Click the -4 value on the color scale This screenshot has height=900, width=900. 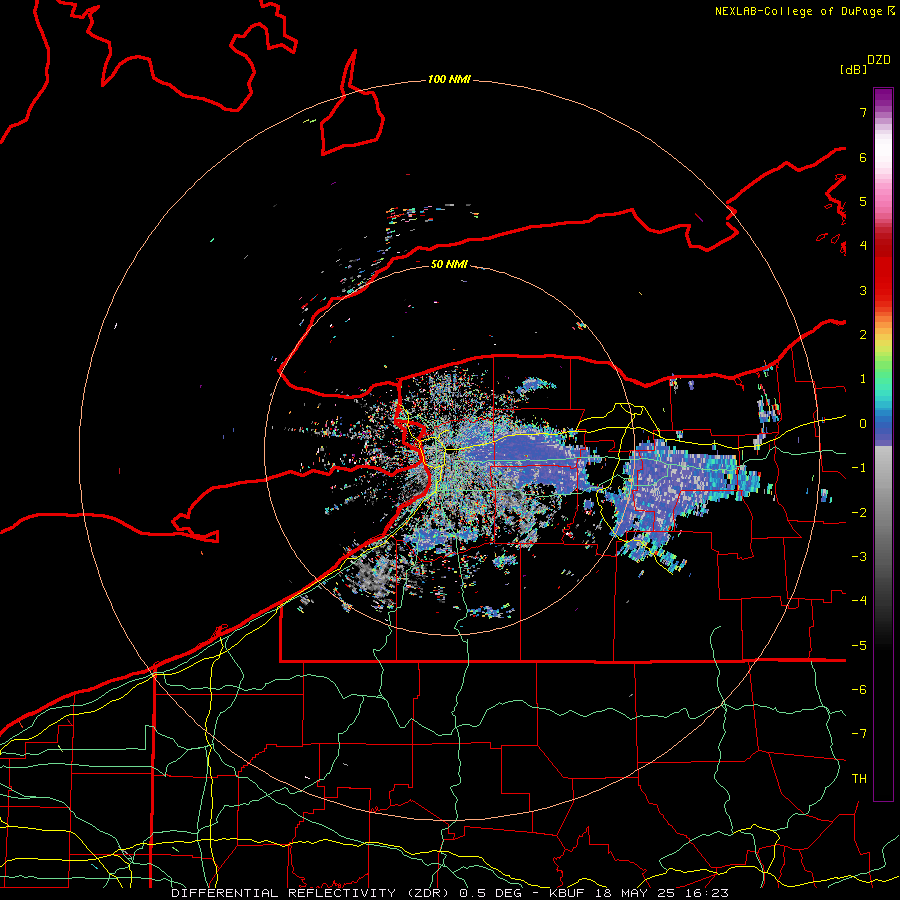[859, 601]
